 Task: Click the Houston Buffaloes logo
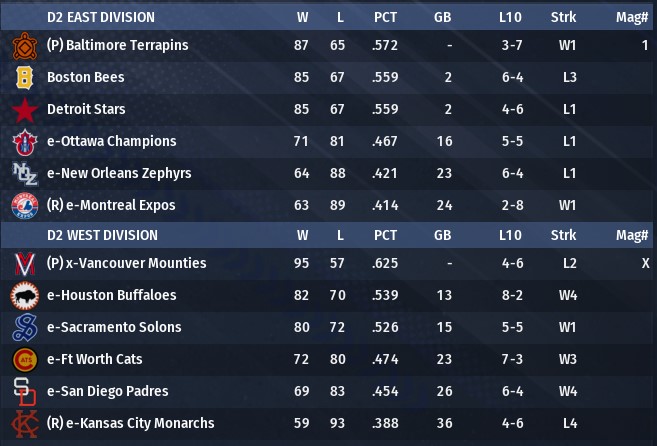point(23,296)
